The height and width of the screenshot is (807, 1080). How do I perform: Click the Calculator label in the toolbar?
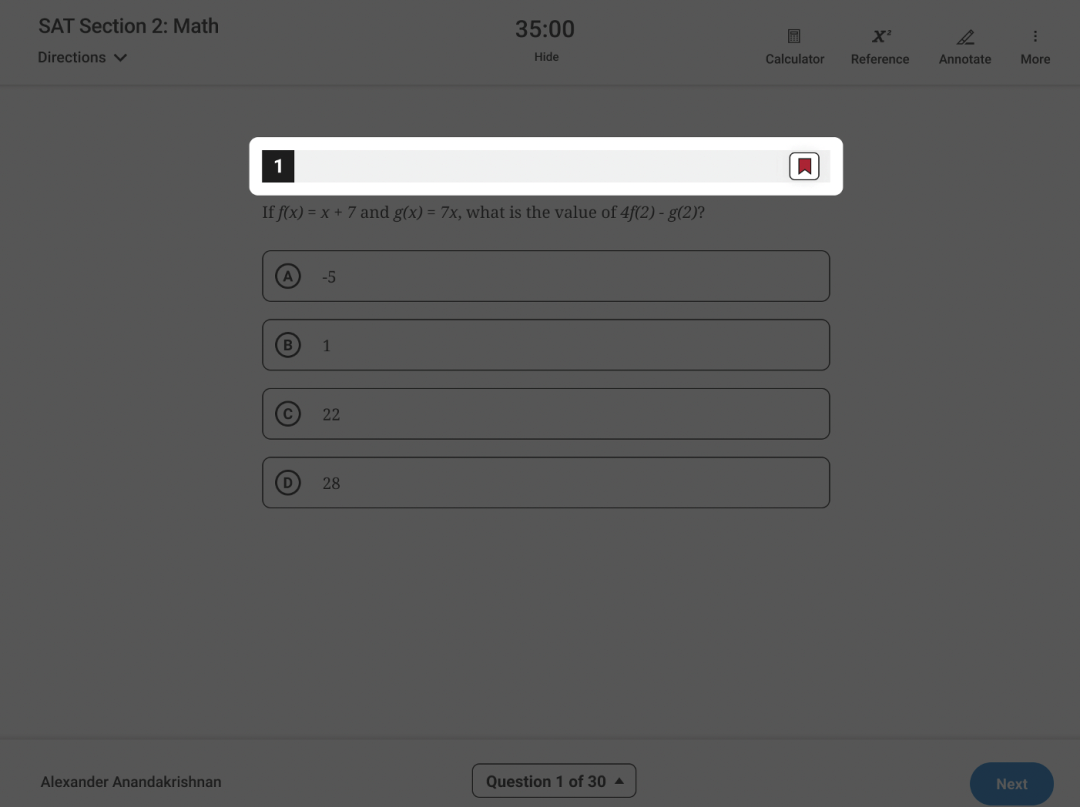[x=794, y=59]
